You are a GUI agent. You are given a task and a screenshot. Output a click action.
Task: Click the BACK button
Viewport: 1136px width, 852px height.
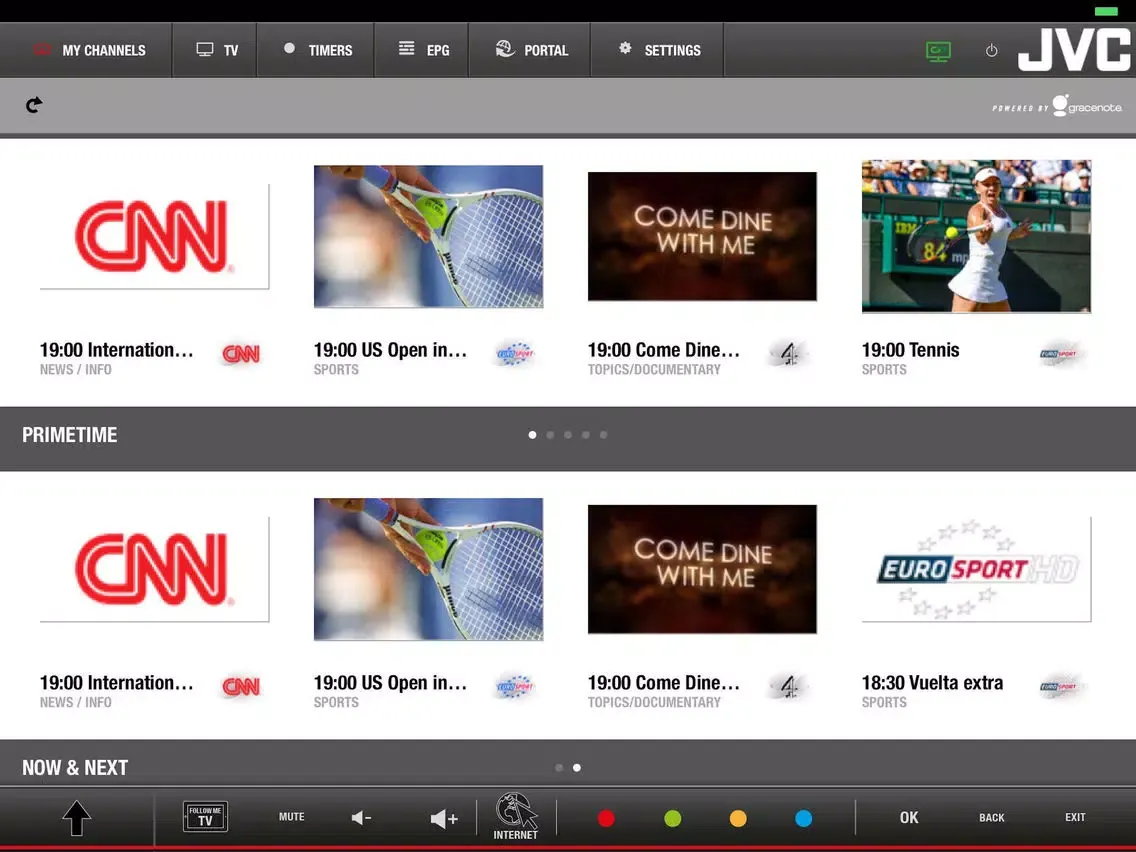(991, 817)
